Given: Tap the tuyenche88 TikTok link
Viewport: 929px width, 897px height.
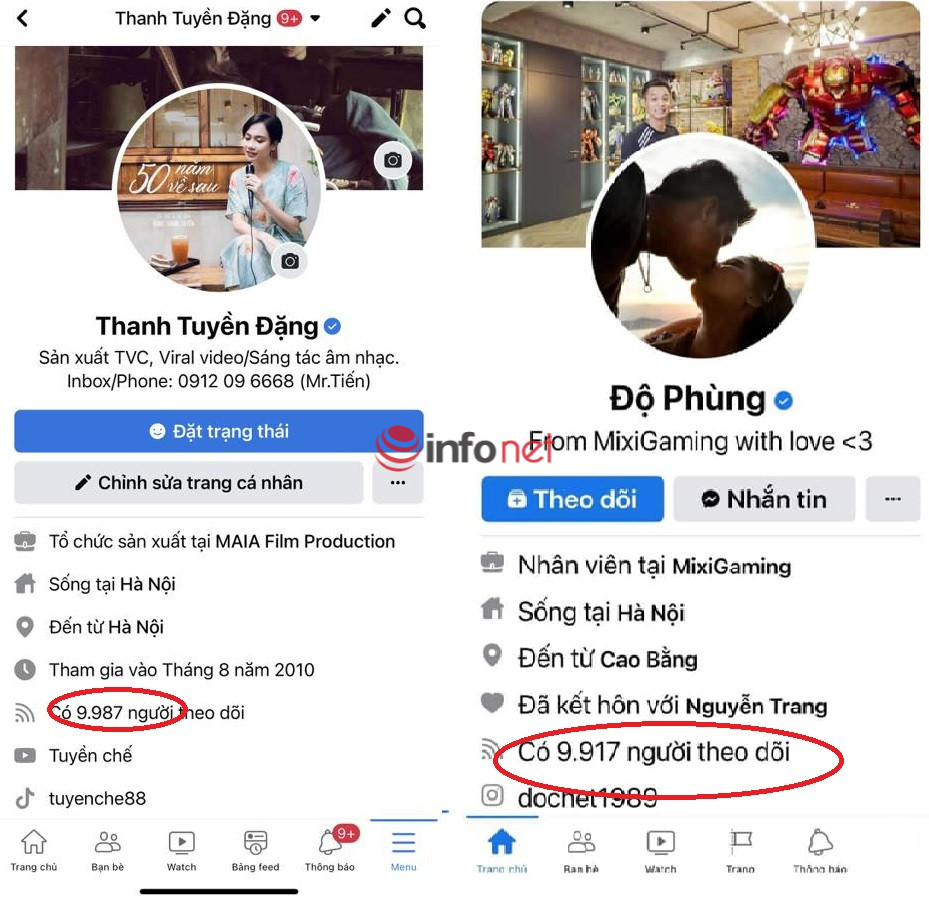Looking at the screenshot, I should click(97, 798).
